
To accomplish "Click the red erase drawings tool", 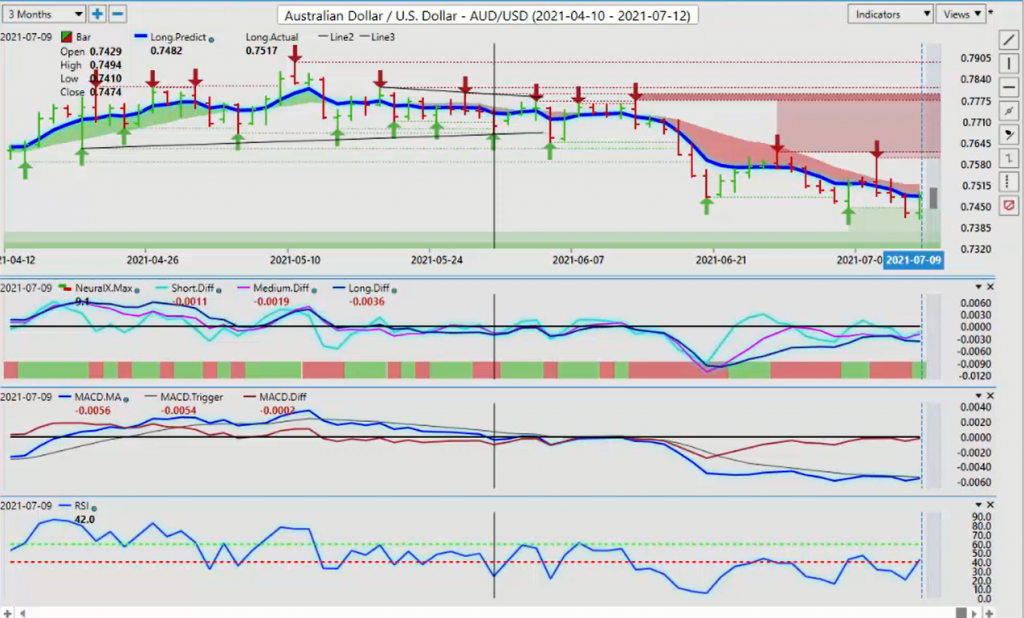I will tap(1008, 206).
